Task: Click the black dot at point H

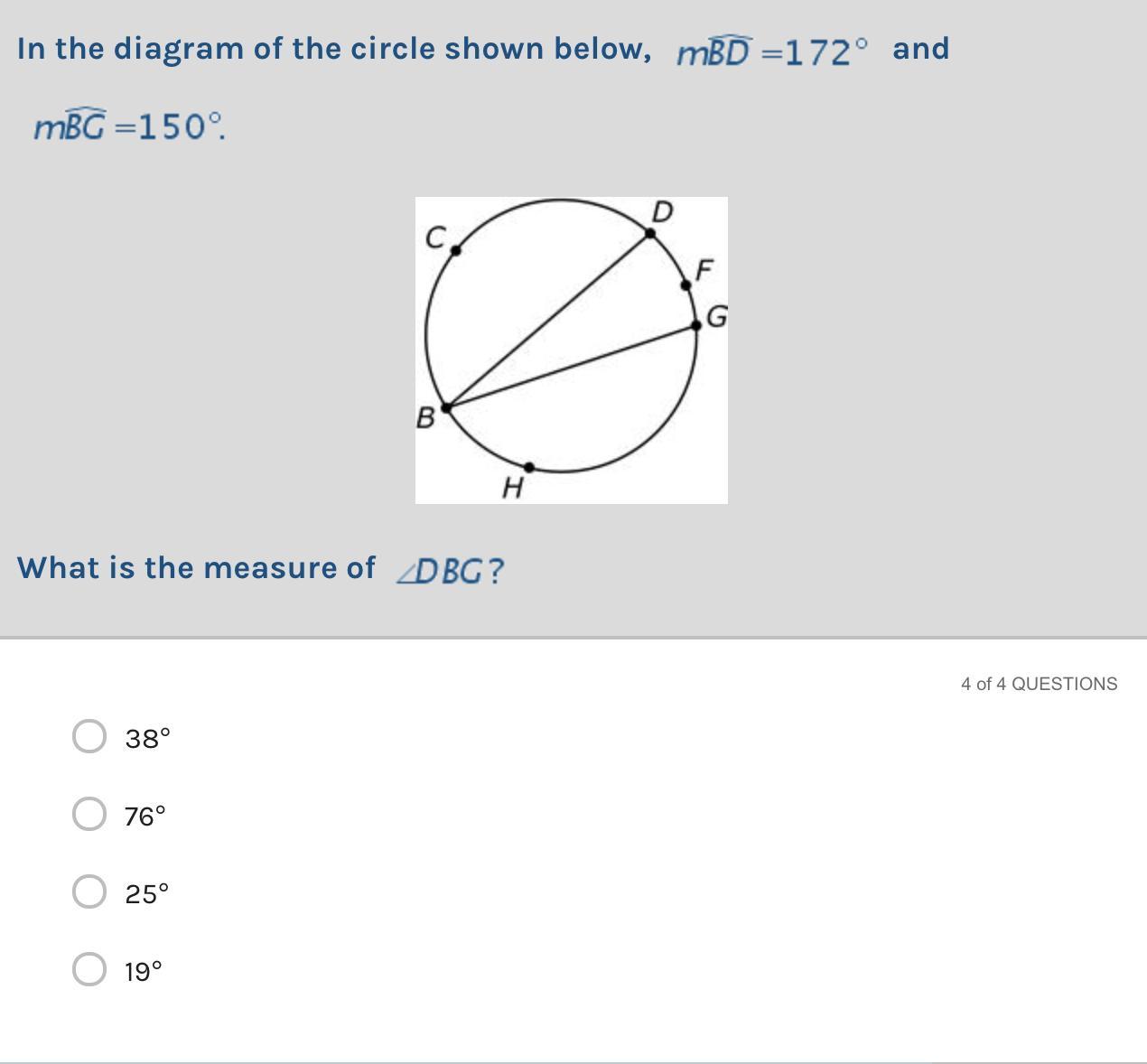Action: pos(529,467)
